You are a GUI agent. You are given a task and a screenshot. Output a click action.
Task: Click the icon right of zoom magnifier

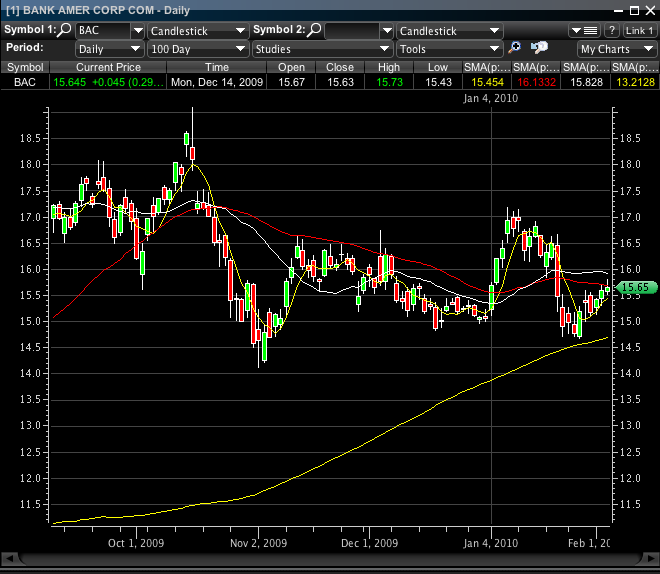coord(539,48)
